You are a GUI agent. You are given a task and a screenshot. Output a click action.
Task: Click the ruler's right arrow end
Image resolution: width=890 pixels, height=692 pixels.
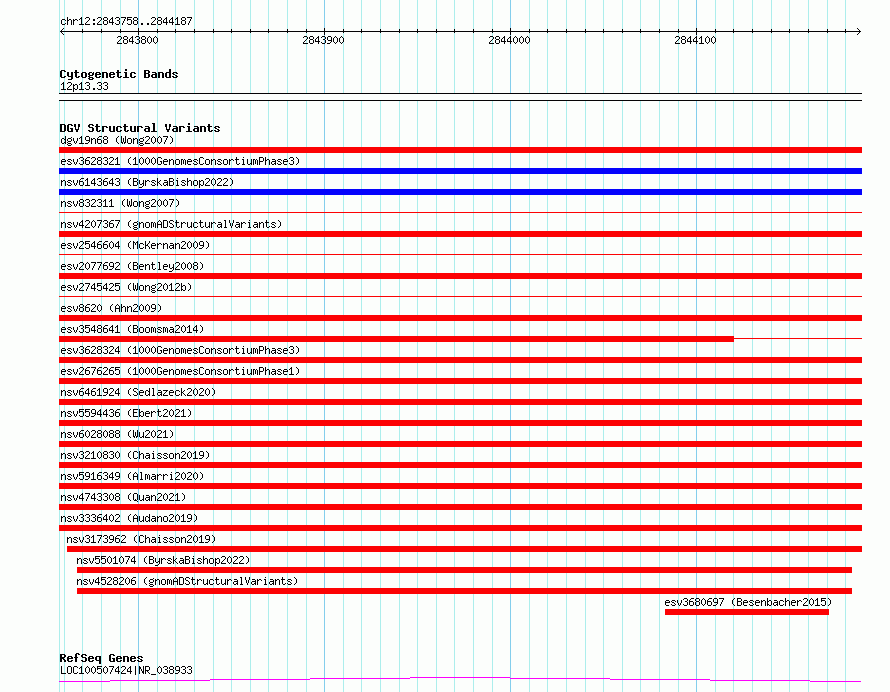click(x=858, y=32)
